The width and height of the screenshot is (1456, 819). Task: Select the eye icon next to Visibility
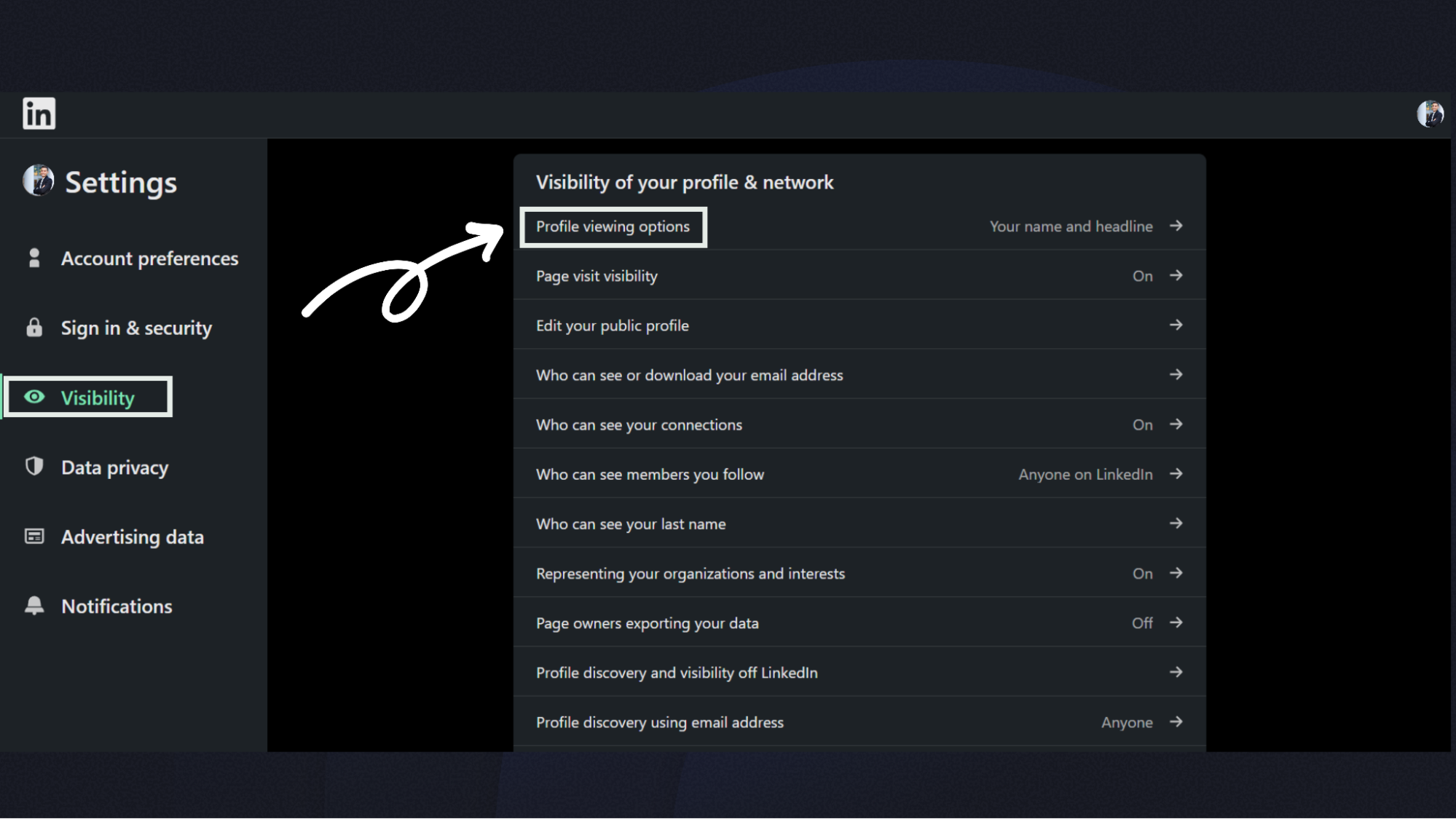(34, 397)
